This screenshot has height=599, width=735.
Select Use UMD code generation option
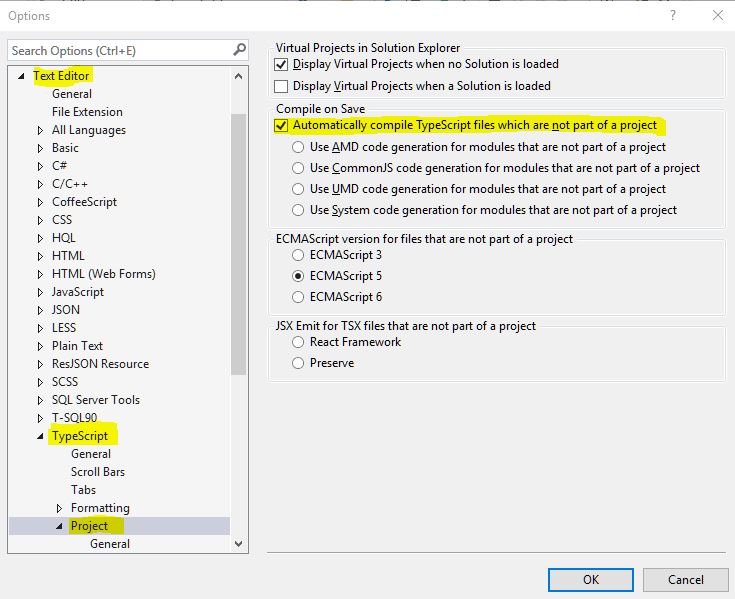[x=298, y=189]
